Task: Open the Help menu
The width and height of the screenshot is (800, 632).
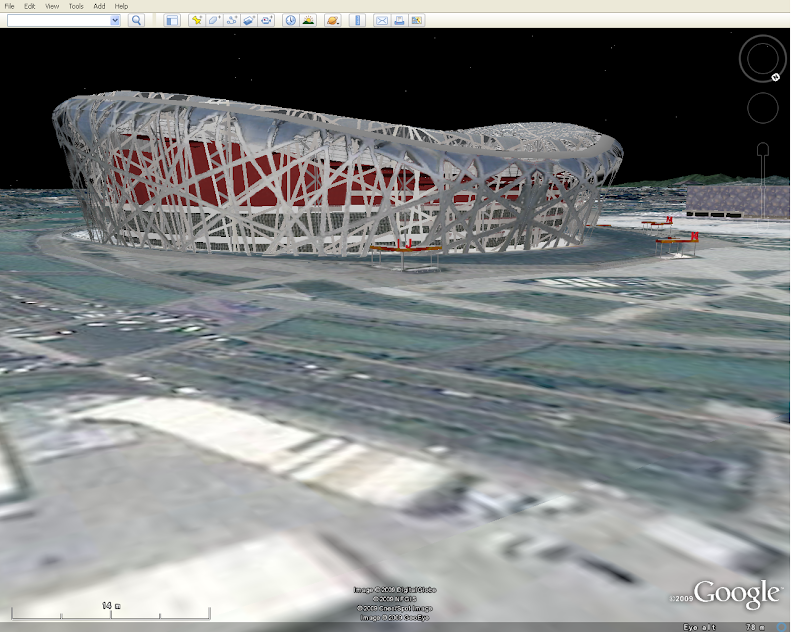Action: click(121, 6)
